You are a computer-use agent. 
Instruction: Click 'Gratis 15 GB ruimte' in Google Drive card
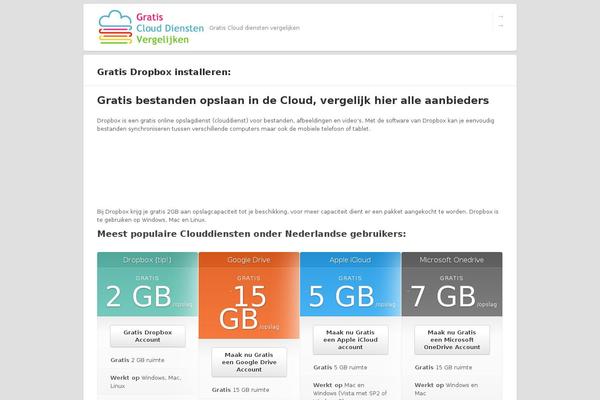241,390
